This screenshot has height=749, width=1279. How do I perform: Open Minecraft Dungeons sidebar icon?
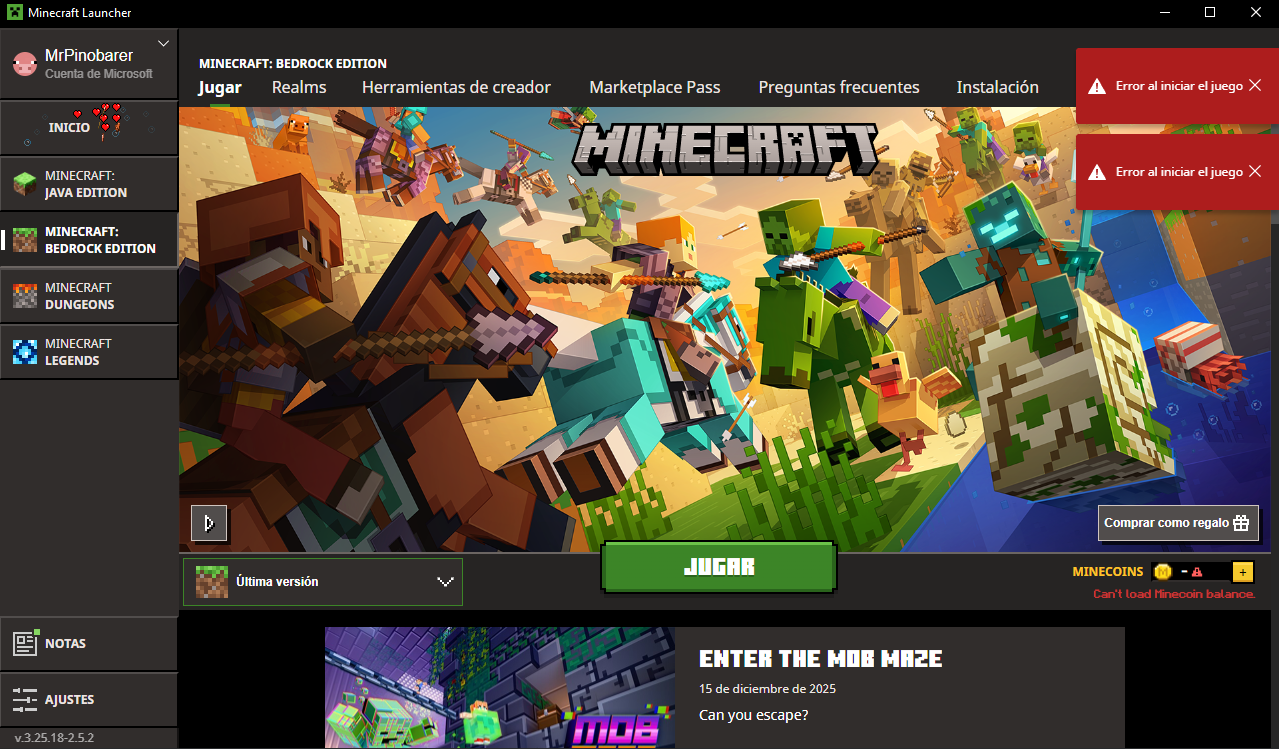(x=25, y=296)
